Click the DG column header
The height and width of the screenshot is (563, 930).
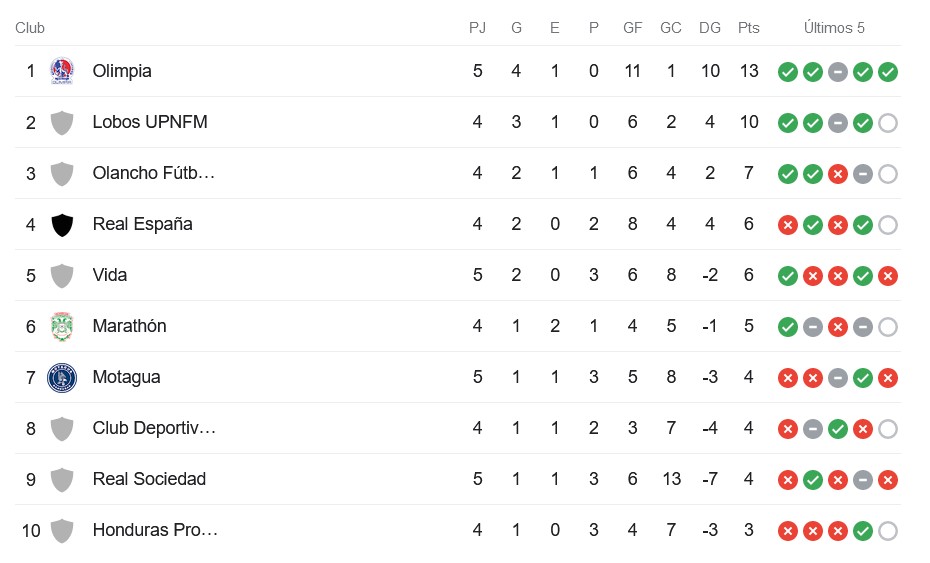point(709,28)
